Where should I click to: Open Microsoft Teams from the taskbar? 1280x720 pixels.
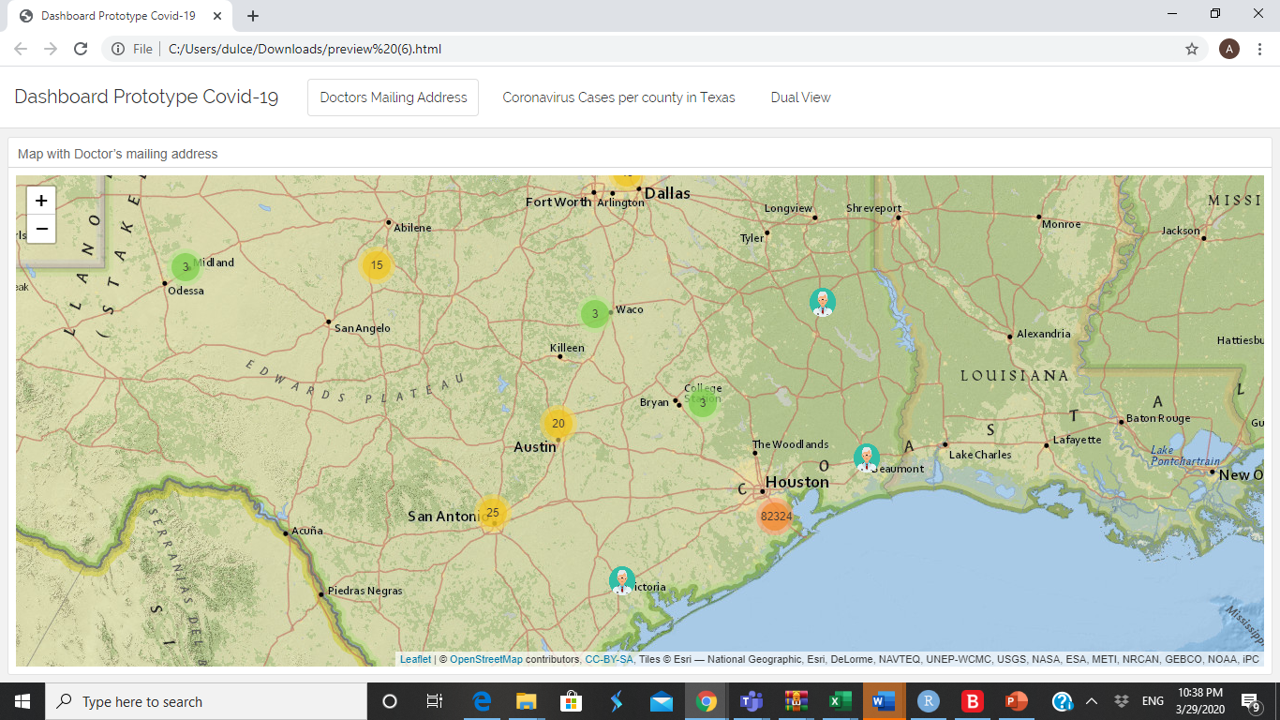pyautogui.click(x=751, y=702)
